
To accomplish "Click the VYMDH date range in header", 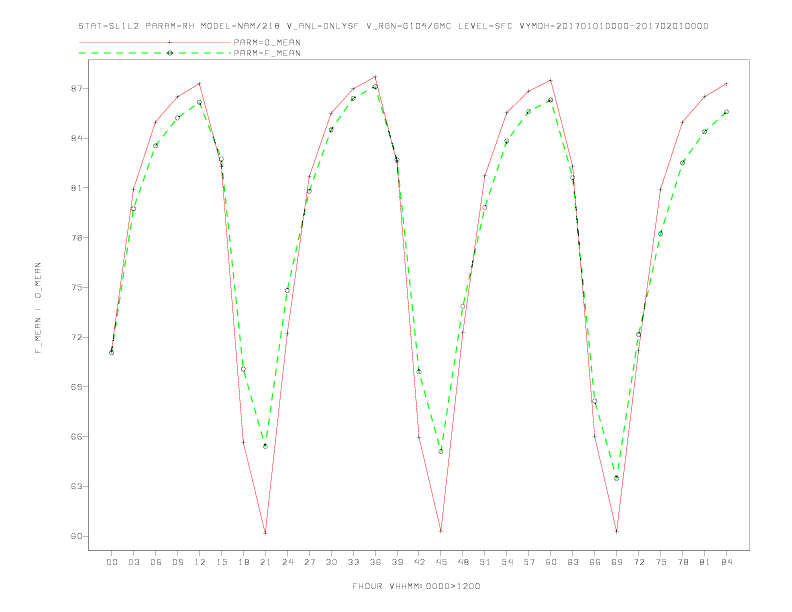I will [614, 26].
